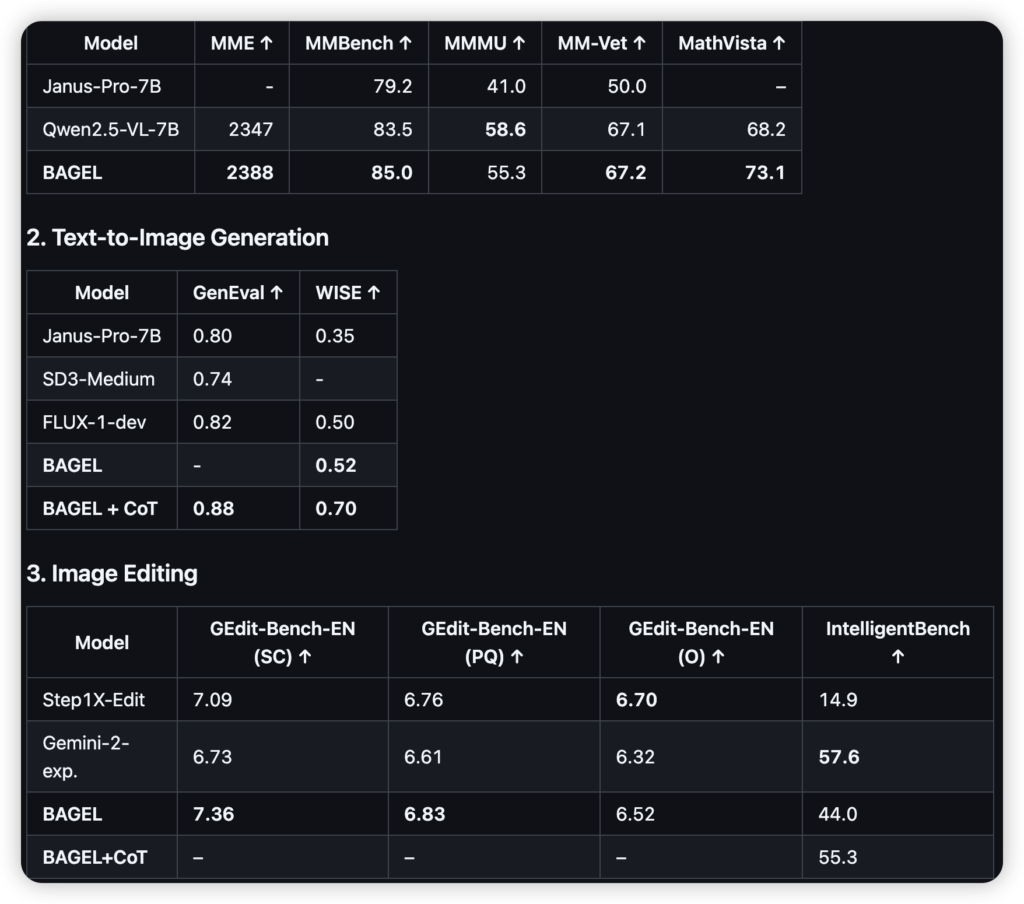Select the SD3-Medium row label
1024x904 pixels.
click(99, 379)
